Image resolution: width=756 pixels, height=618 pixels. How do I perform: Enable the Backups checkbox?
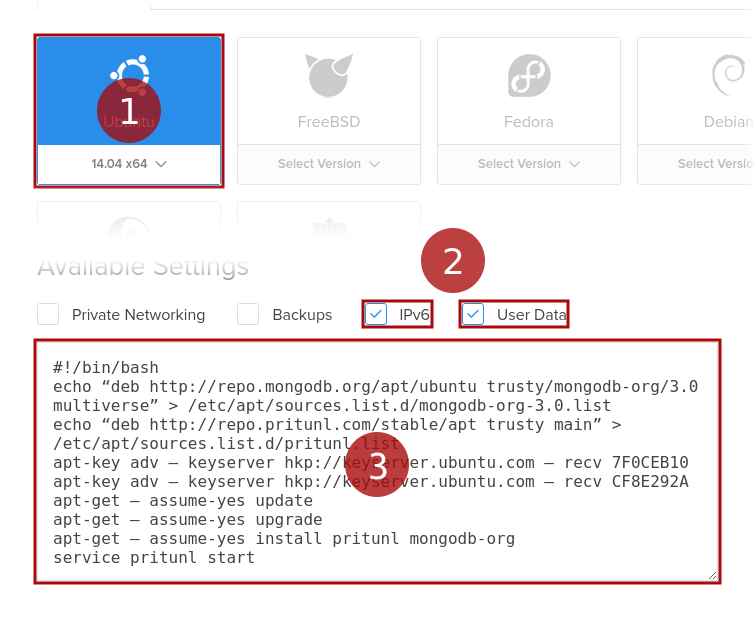pyautogui.click(x=248, y=314)
